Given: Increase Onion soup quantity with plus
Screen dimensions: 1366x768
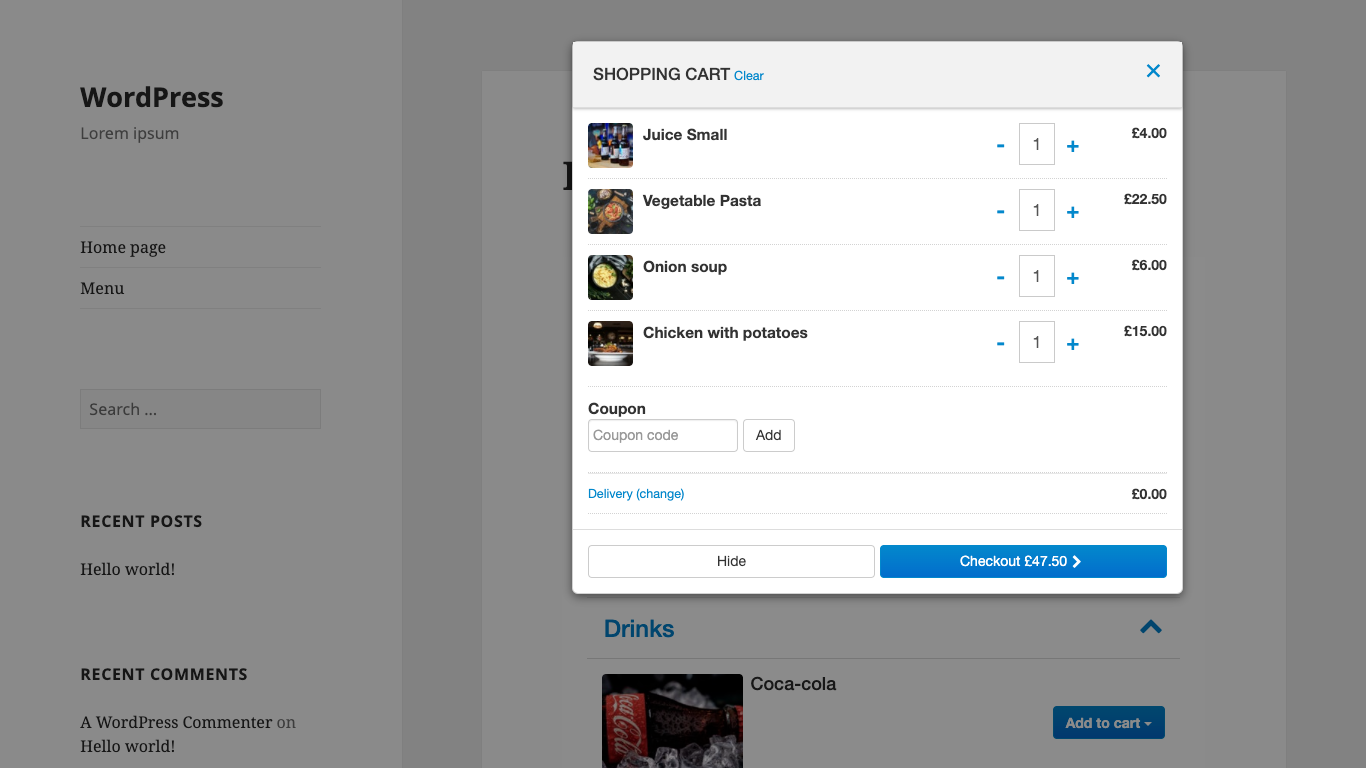Looking at the screenshot, I should pos(1072,278).
